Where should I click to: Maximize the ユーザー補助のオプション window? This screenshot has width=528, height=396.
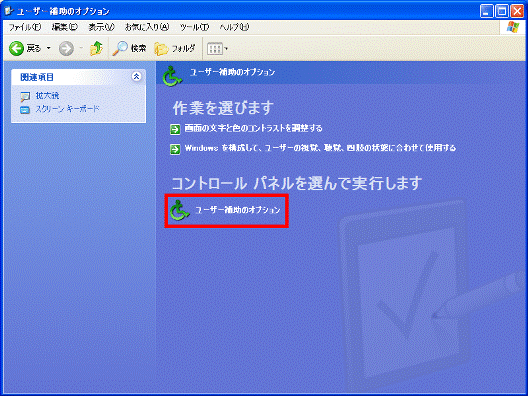tap(502, 11)
